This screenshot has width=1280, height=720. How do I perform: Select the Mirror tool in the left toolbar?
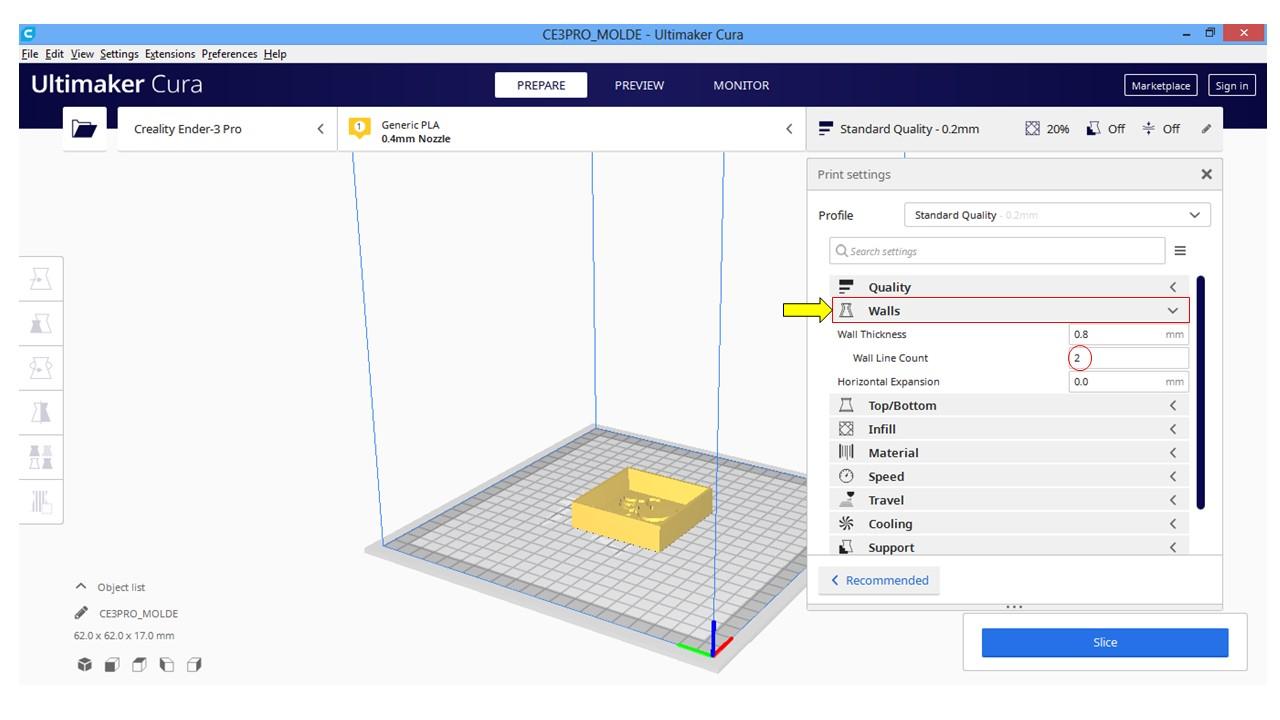[41, 412]
